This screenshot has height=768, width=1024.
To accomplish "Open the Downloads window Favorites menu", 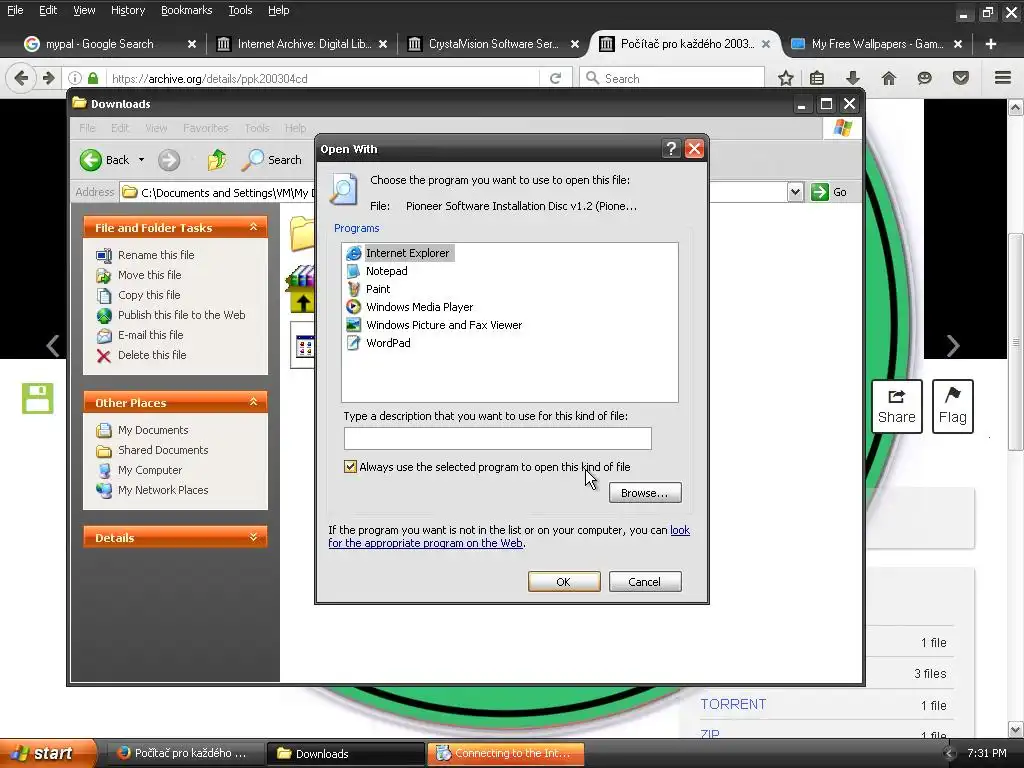I will (x=206, y=128).
